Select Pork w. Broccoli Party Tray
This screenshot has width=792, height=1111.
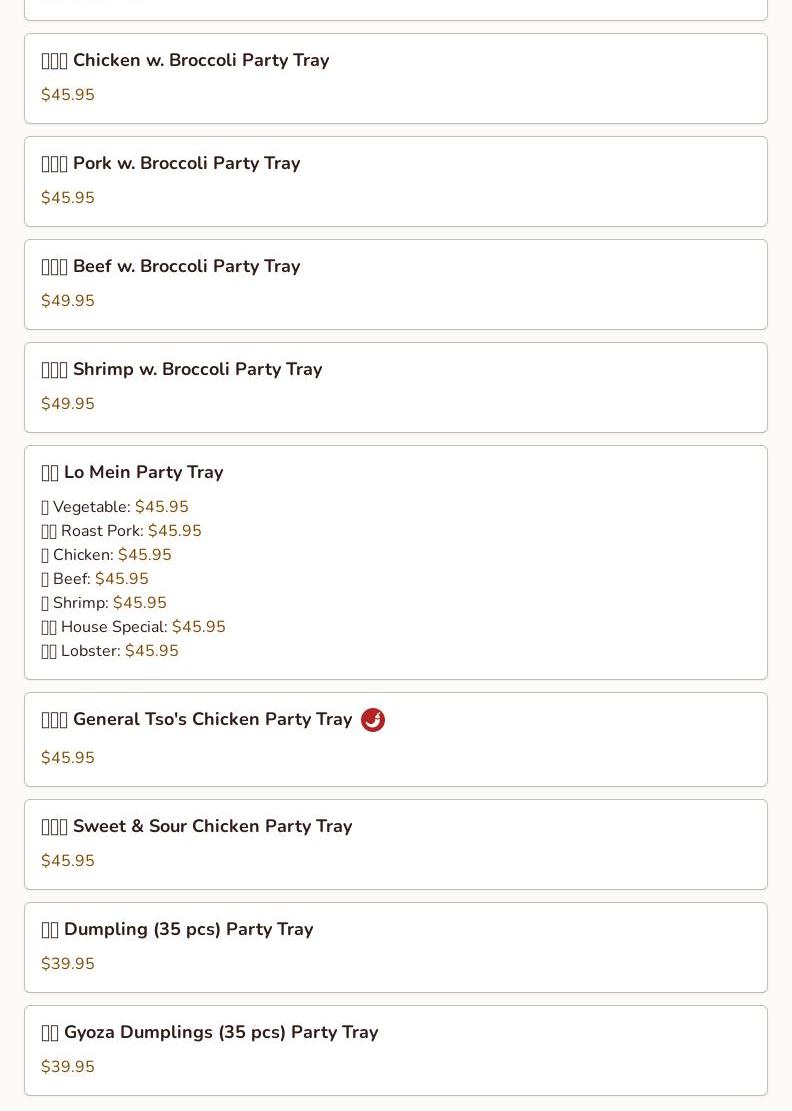pos(186,164)
